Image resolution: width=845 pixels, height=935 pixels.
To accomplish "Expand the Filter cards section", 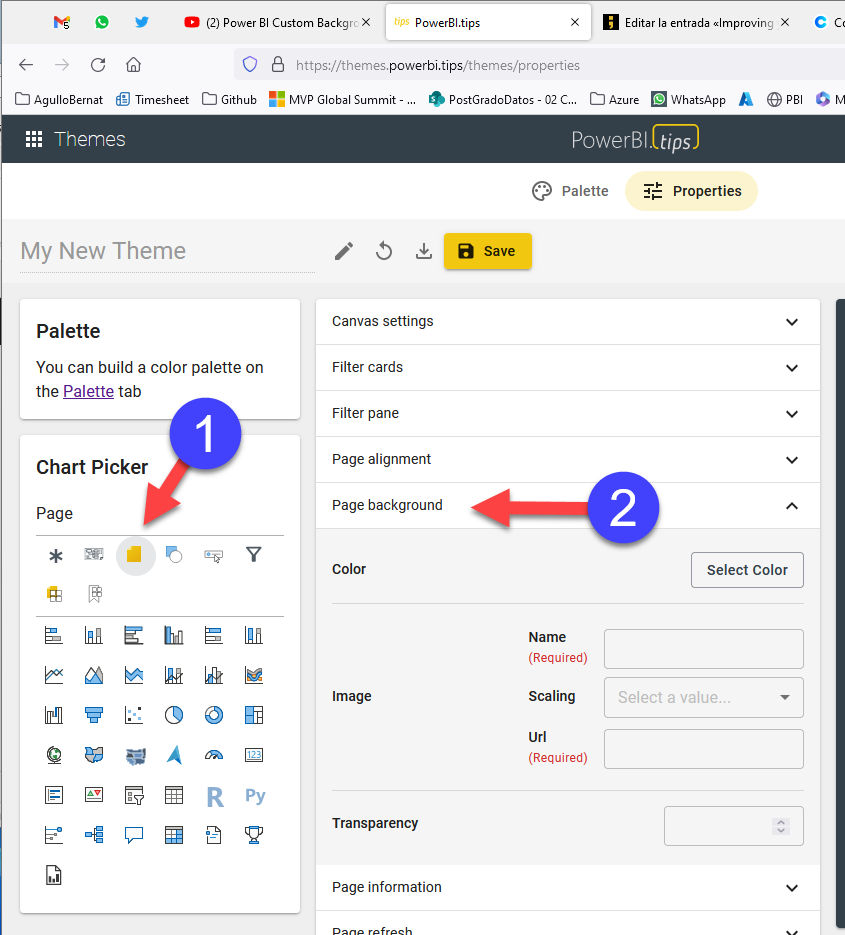I will pyautogui.click(x=568, y=367).
